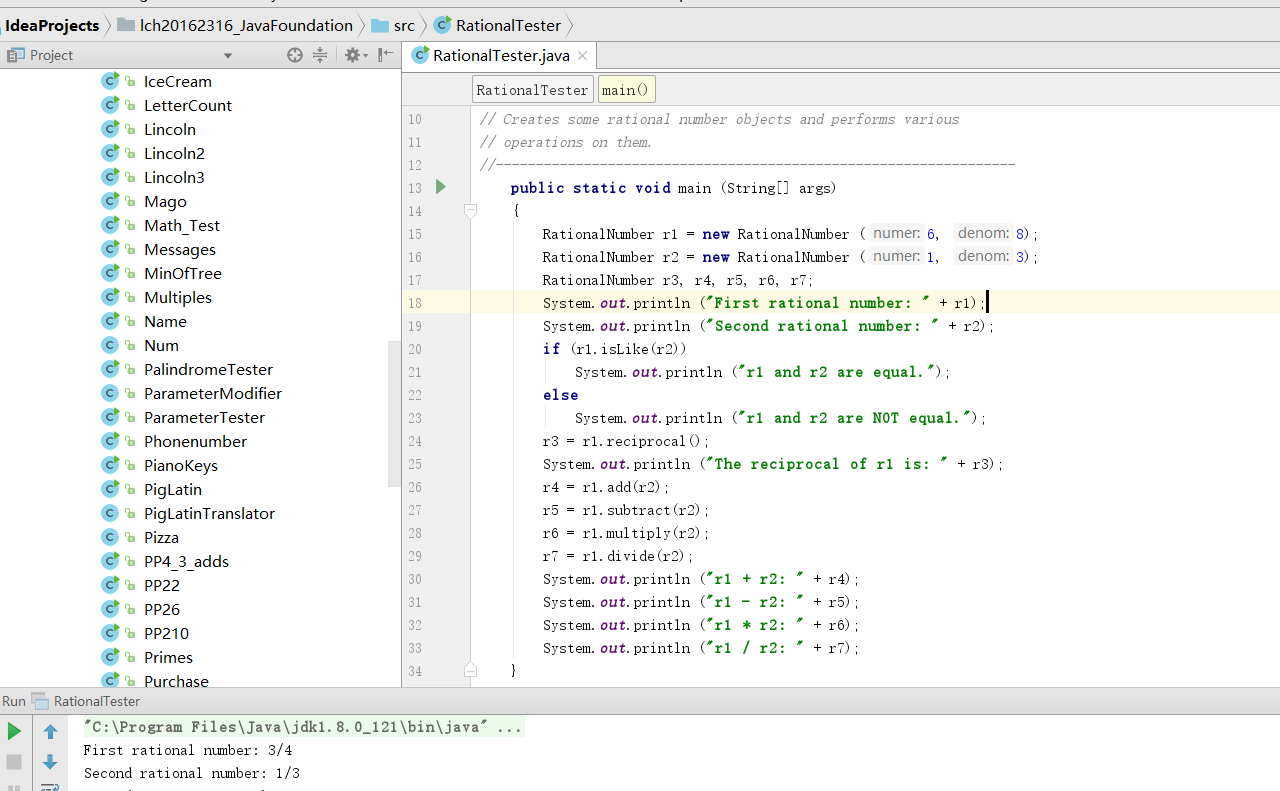This screenshot has width=1280, height=791.
Task: Click RationalTester in the navigation bar
Action: [508, 25]
